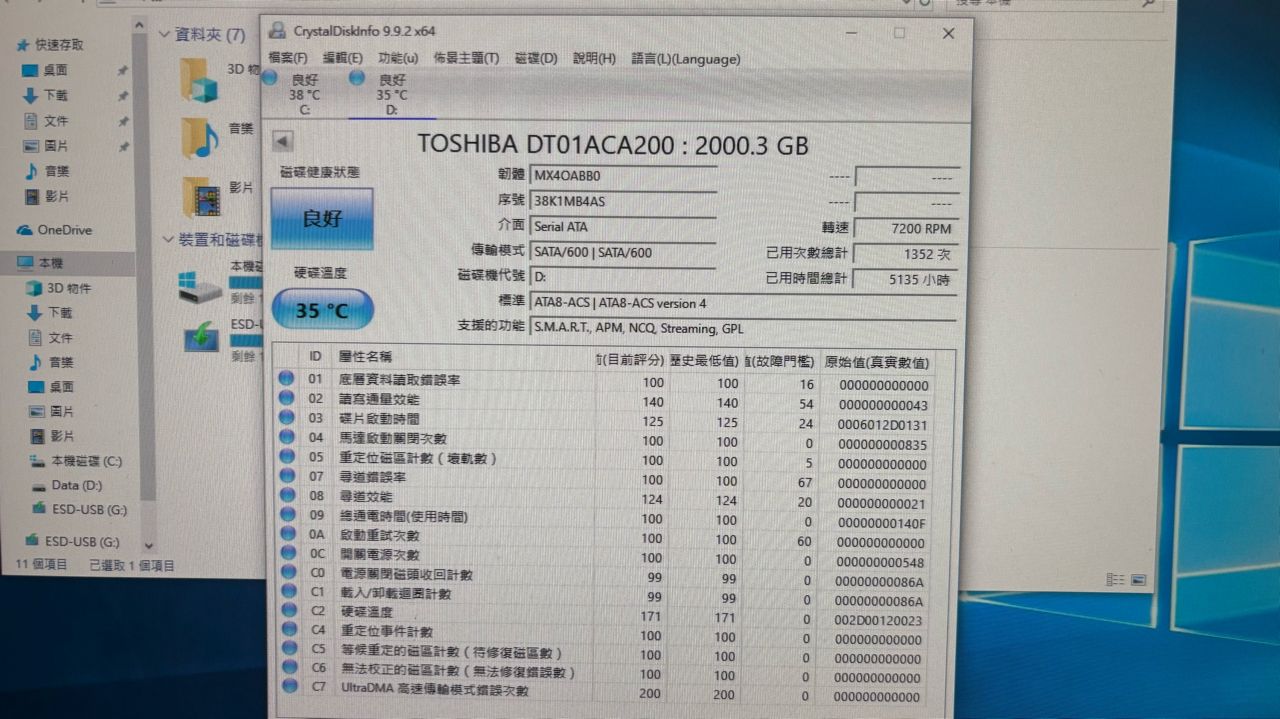Click the 原始值(真實數值) column header
The image size is (1280, 719).
pos(877,362)
